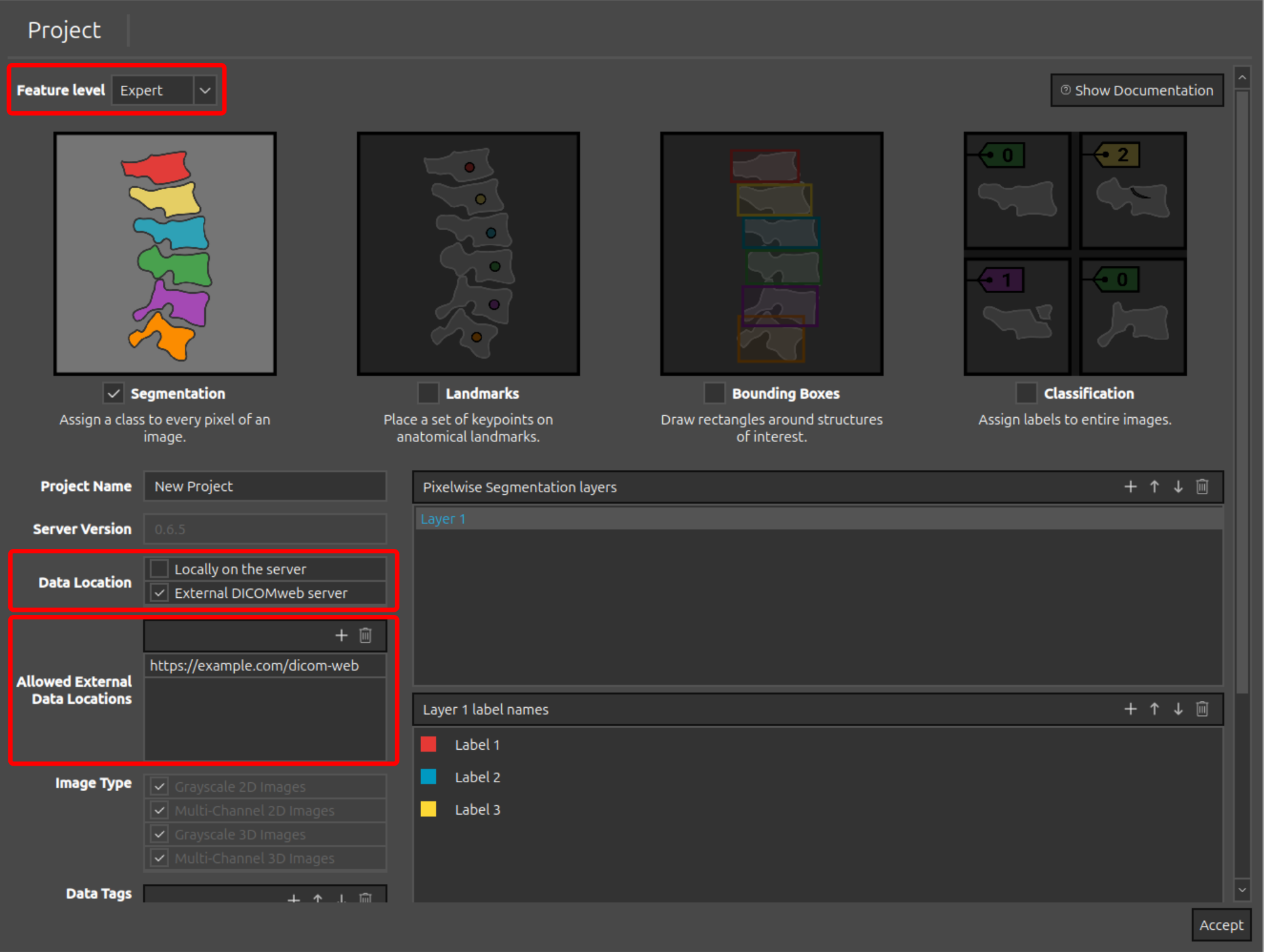This screenshot has height=952, width=1264.
Task: Enable the Bounding Boxes annotation type
Action: (x=714, y=393)
